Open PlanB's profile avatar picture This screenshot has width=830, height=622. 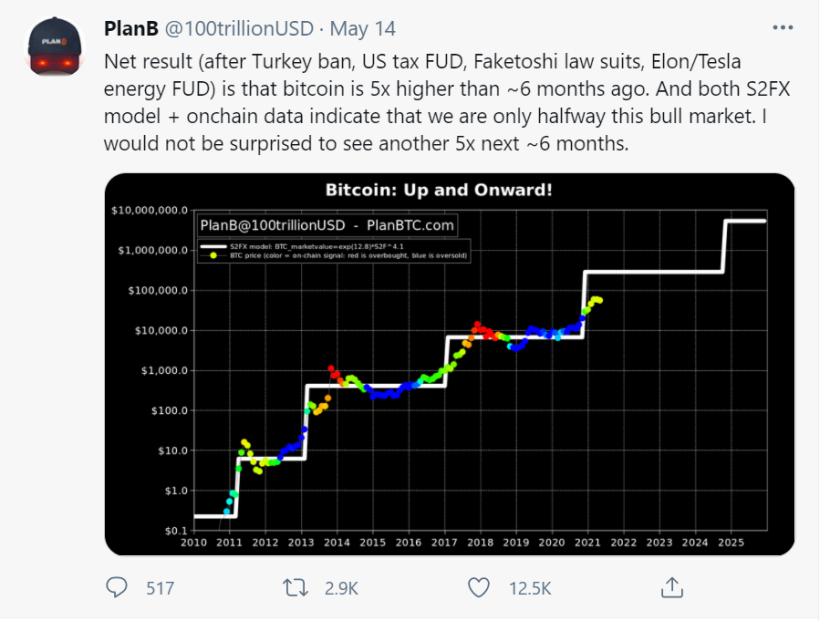(x=55, y=46)
